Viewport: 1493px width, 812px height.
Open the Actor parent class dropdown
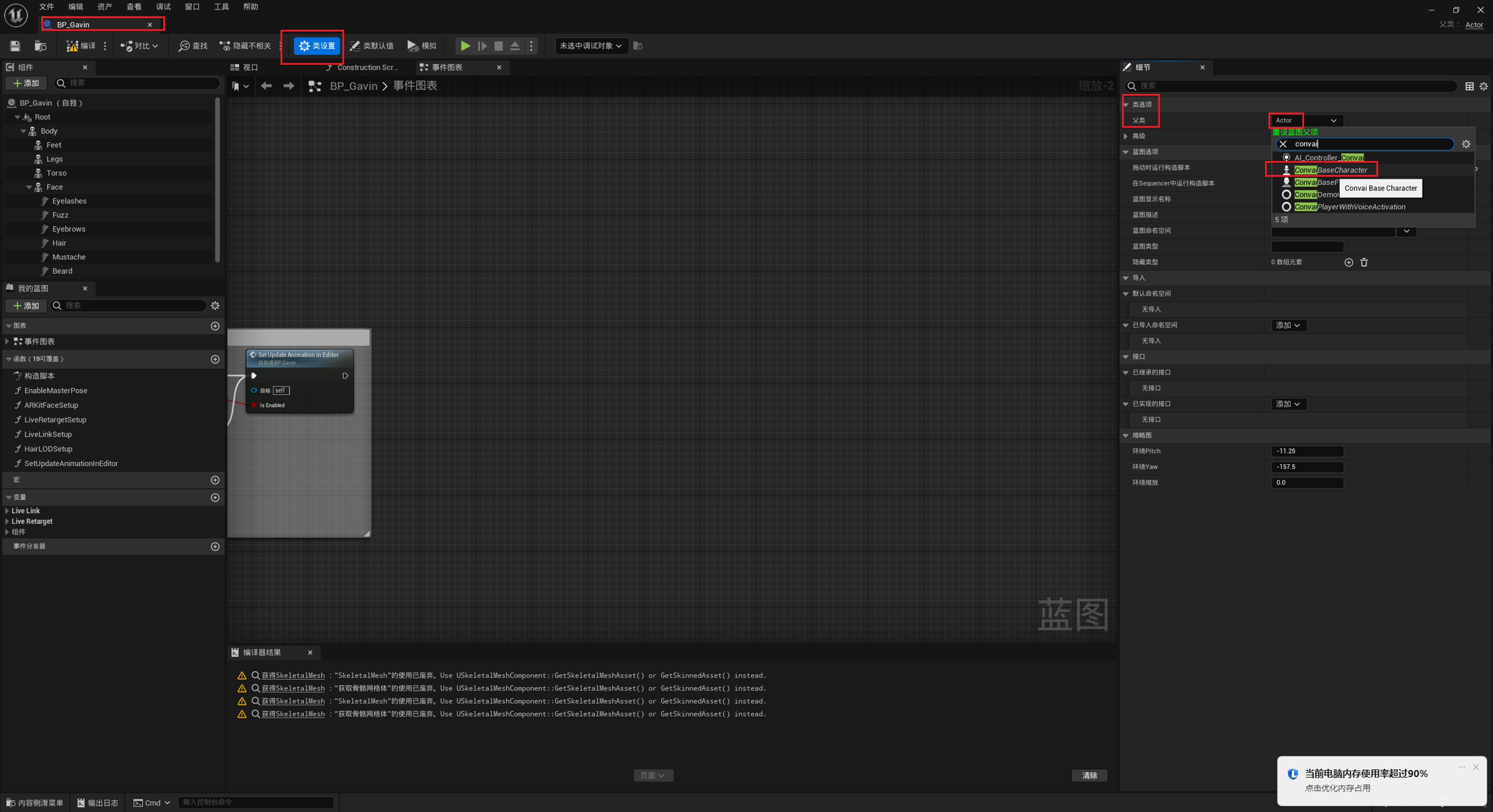tap(1306, 120)
